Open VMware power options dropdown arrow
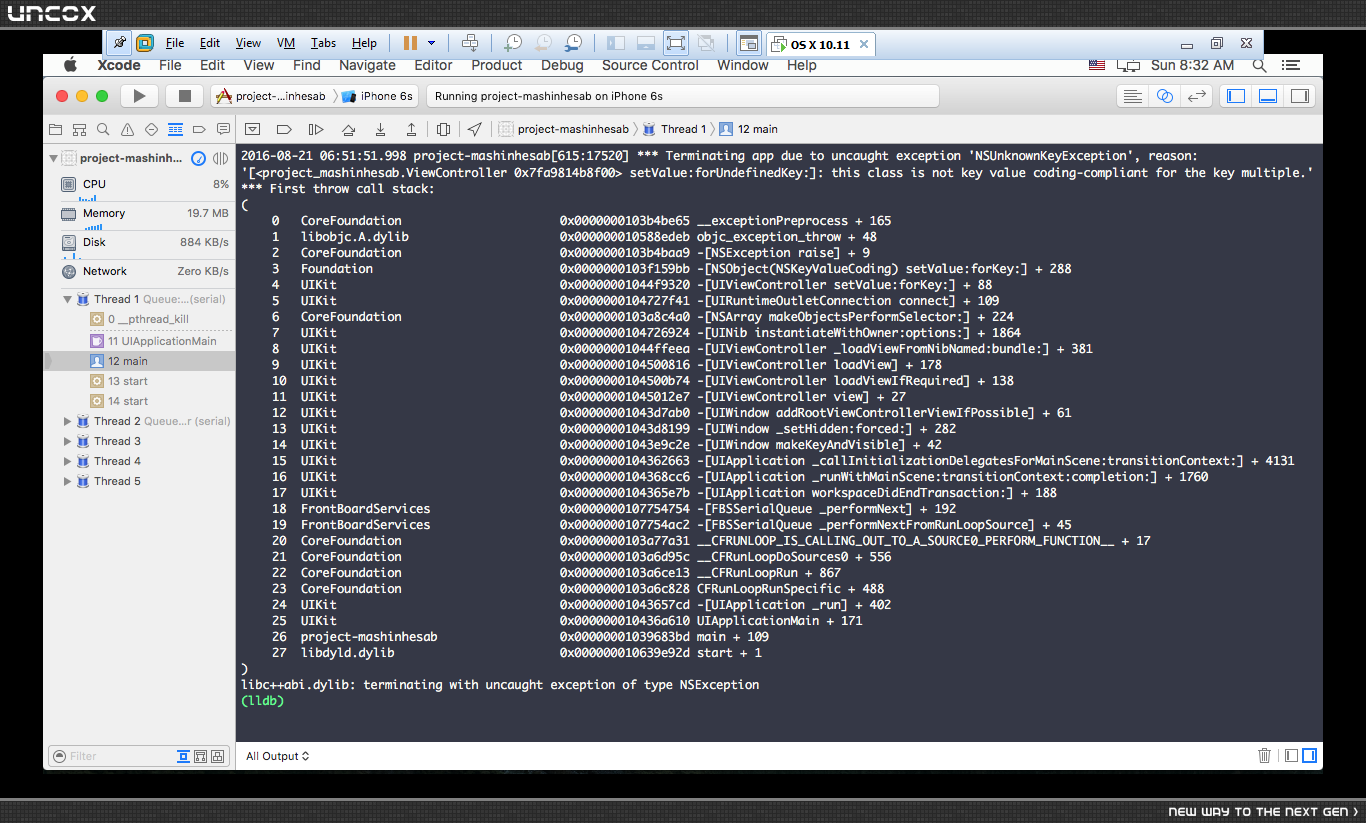Viewport: 1366px width, 823px height. pos(432,43)
